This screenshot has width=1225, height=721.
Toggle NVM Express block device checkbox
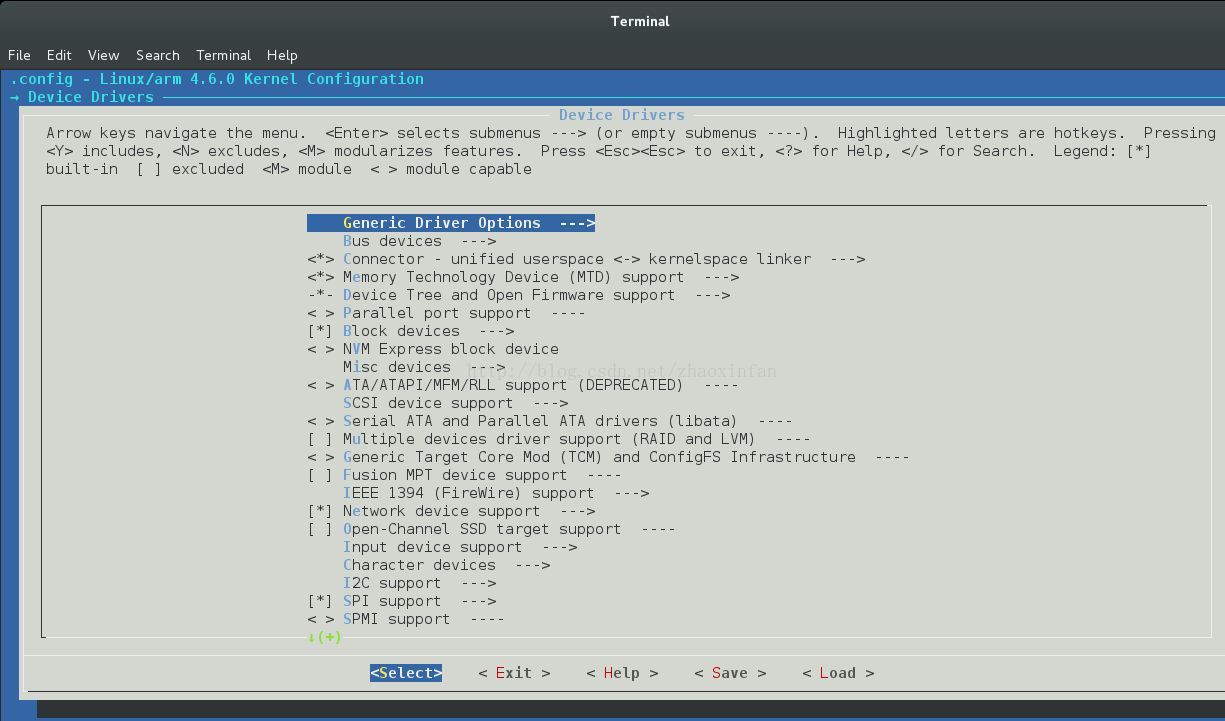[321, 349]
